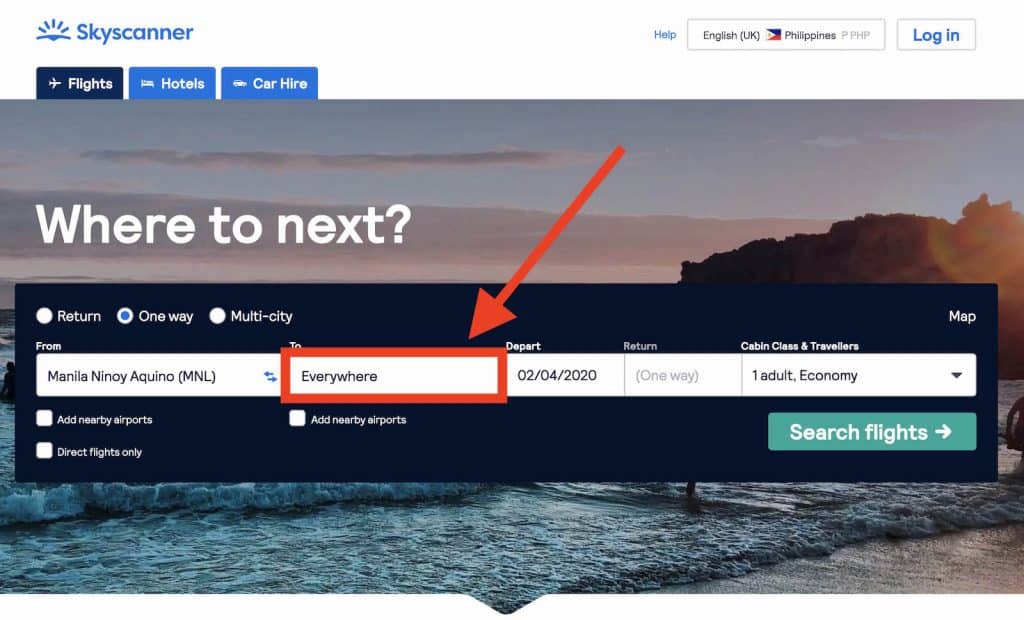The width and height of the screenshot is (1024, 620).
Task: Click the car icon on Car Hire tab
Action: [240, 84]
